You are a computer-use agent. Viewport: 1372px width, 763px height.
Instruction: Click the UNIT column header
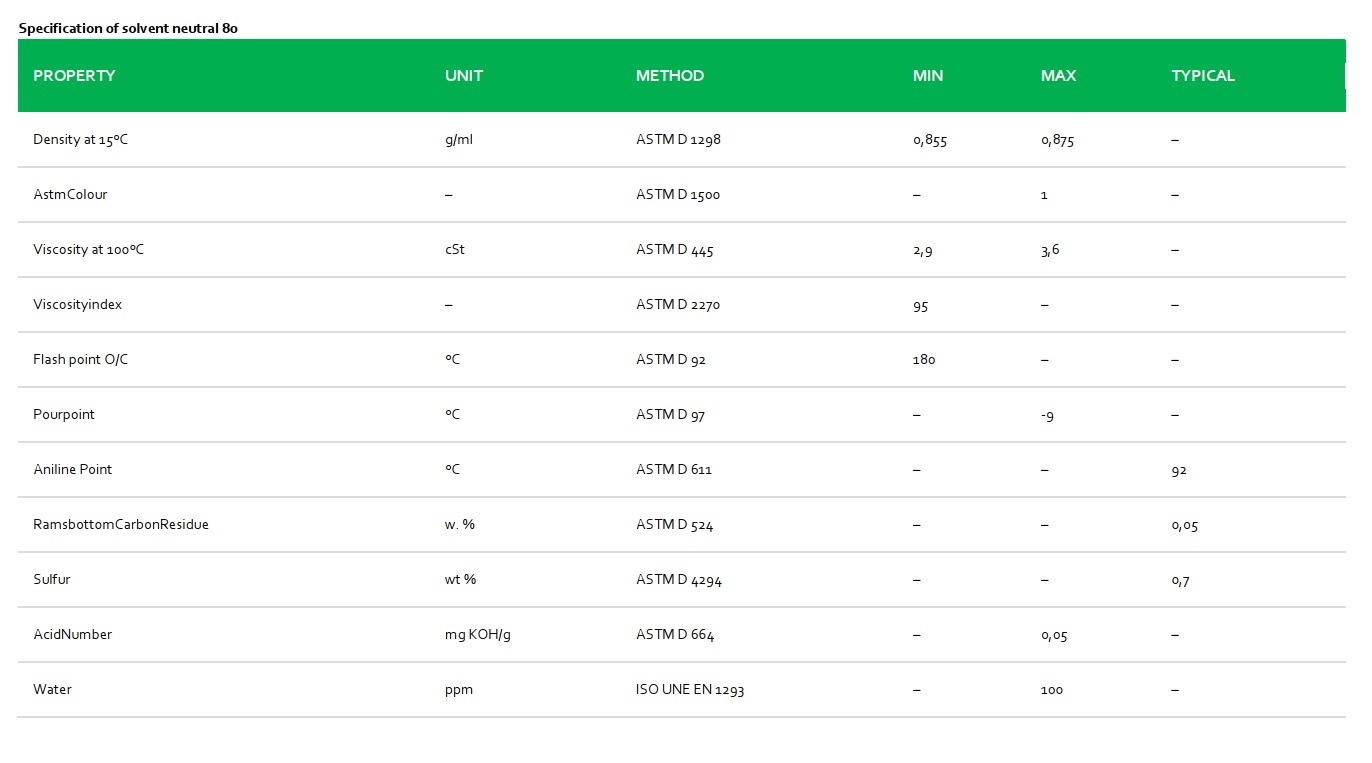coord(464,76)
